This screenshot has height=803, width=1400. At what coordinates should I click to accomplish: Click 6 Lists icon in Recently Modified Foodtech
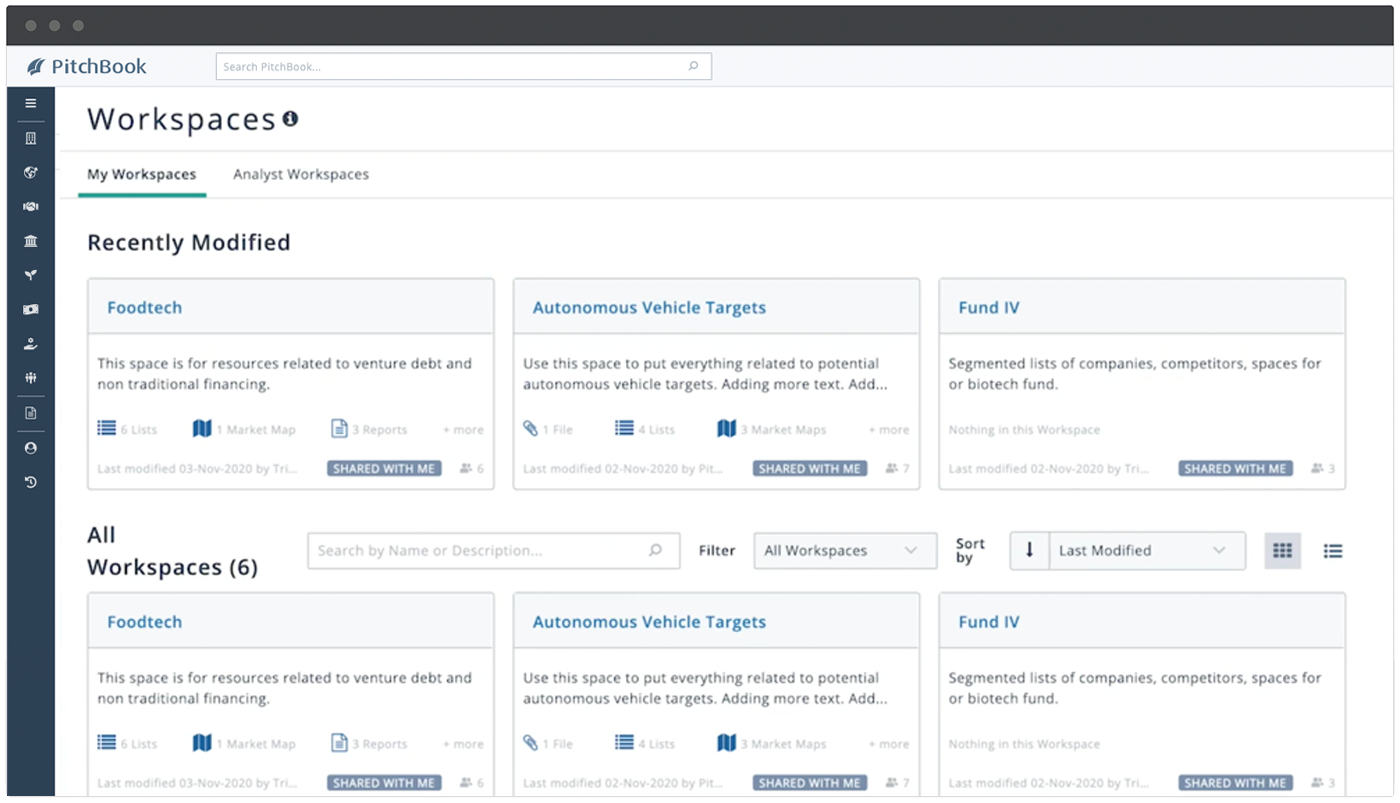coord(106,429)
